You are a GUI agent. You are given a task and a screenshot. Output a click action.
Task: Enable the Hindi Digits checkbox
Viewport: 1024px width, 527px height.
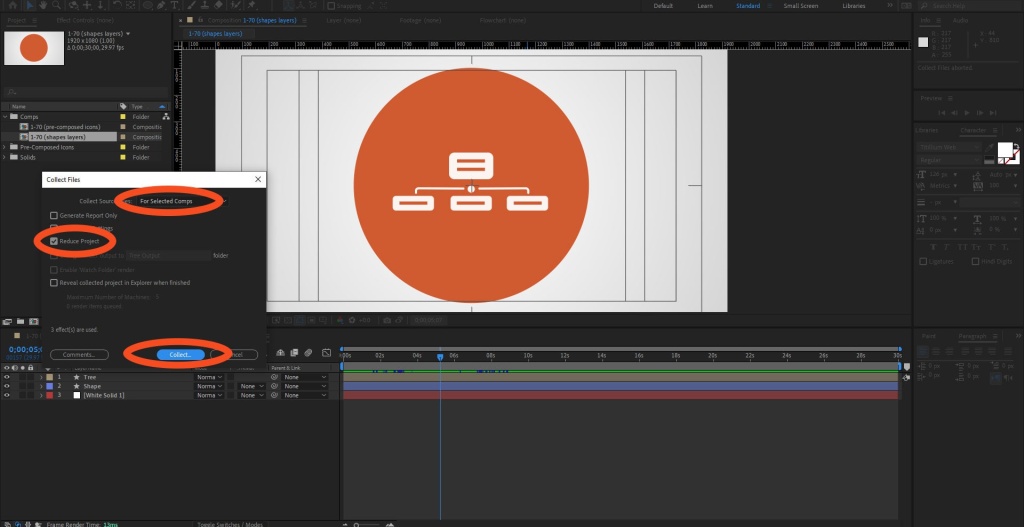click(x=975, y=261)
